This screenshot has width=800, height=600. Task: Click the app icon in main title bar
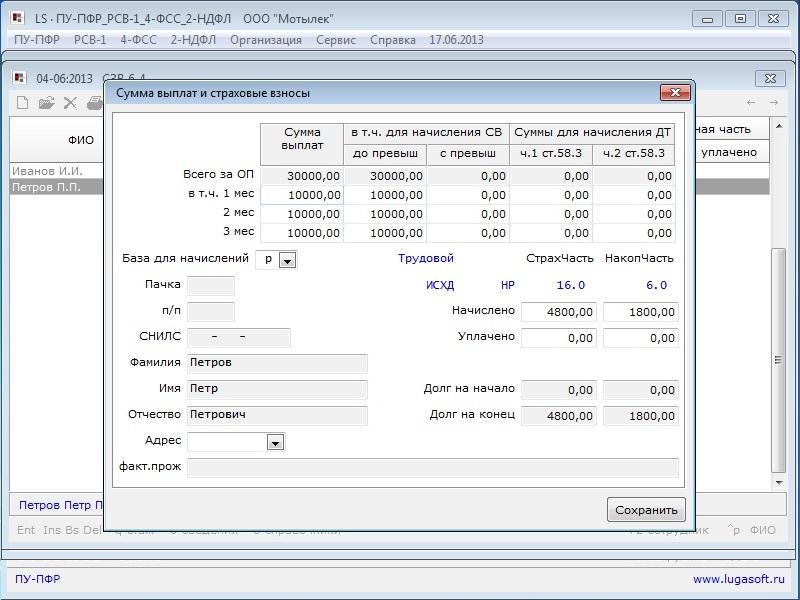(x=18, y=18)
